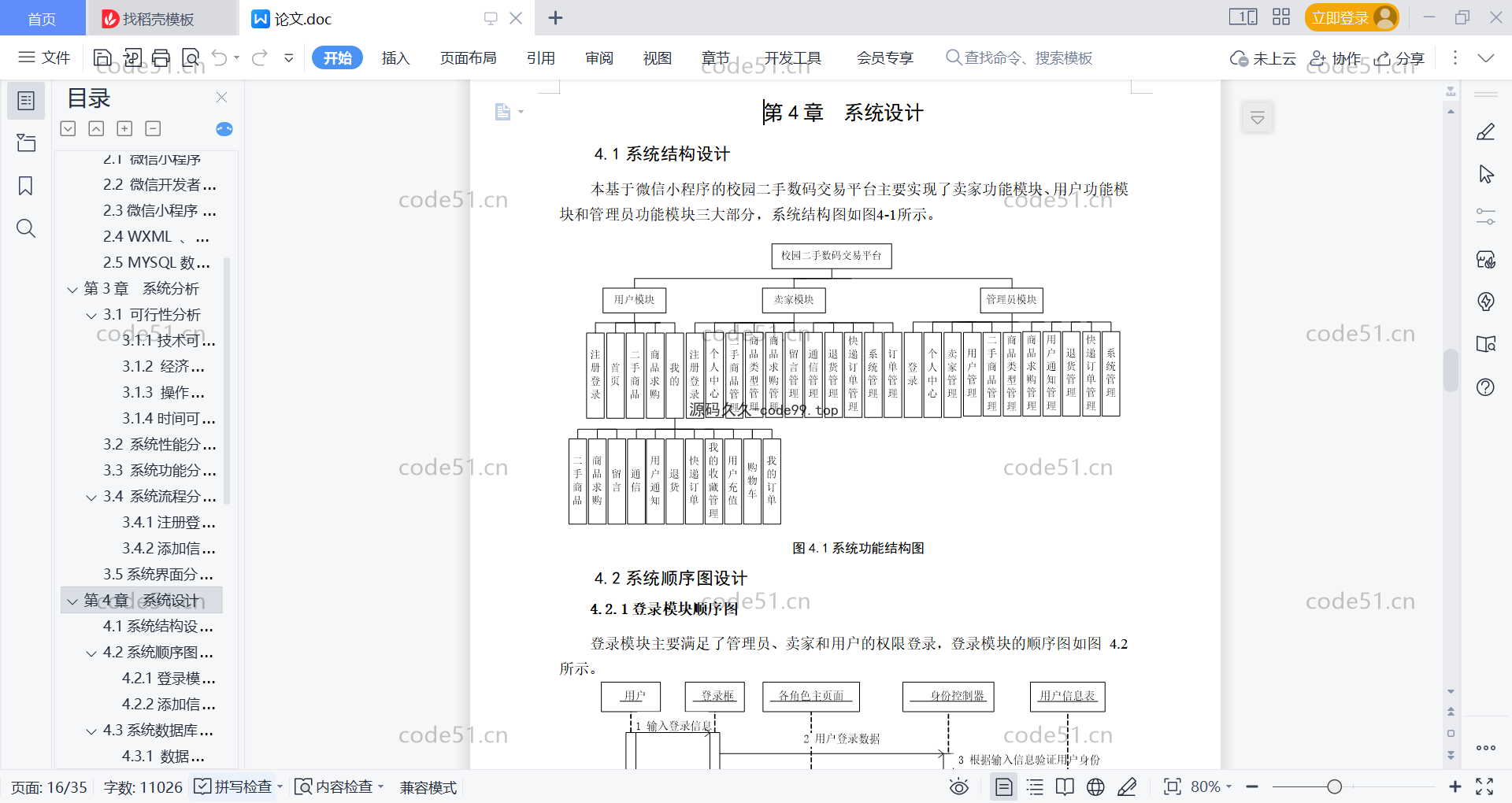
Task: Switch to the 页面布局 tab
Action: pyautogui.click(x=468, y=58)
